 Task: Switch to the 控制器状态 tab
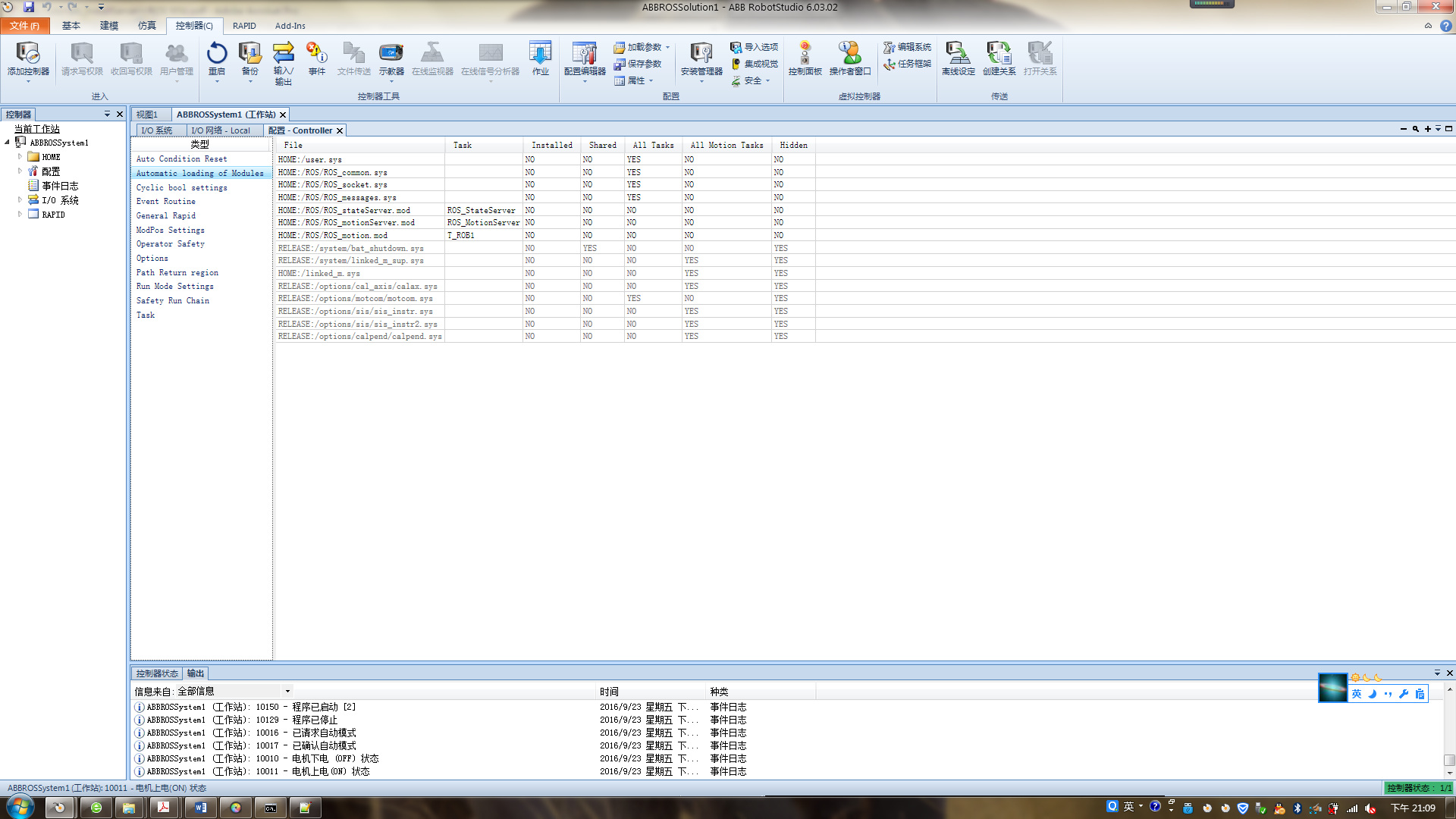tap(157, 673)
